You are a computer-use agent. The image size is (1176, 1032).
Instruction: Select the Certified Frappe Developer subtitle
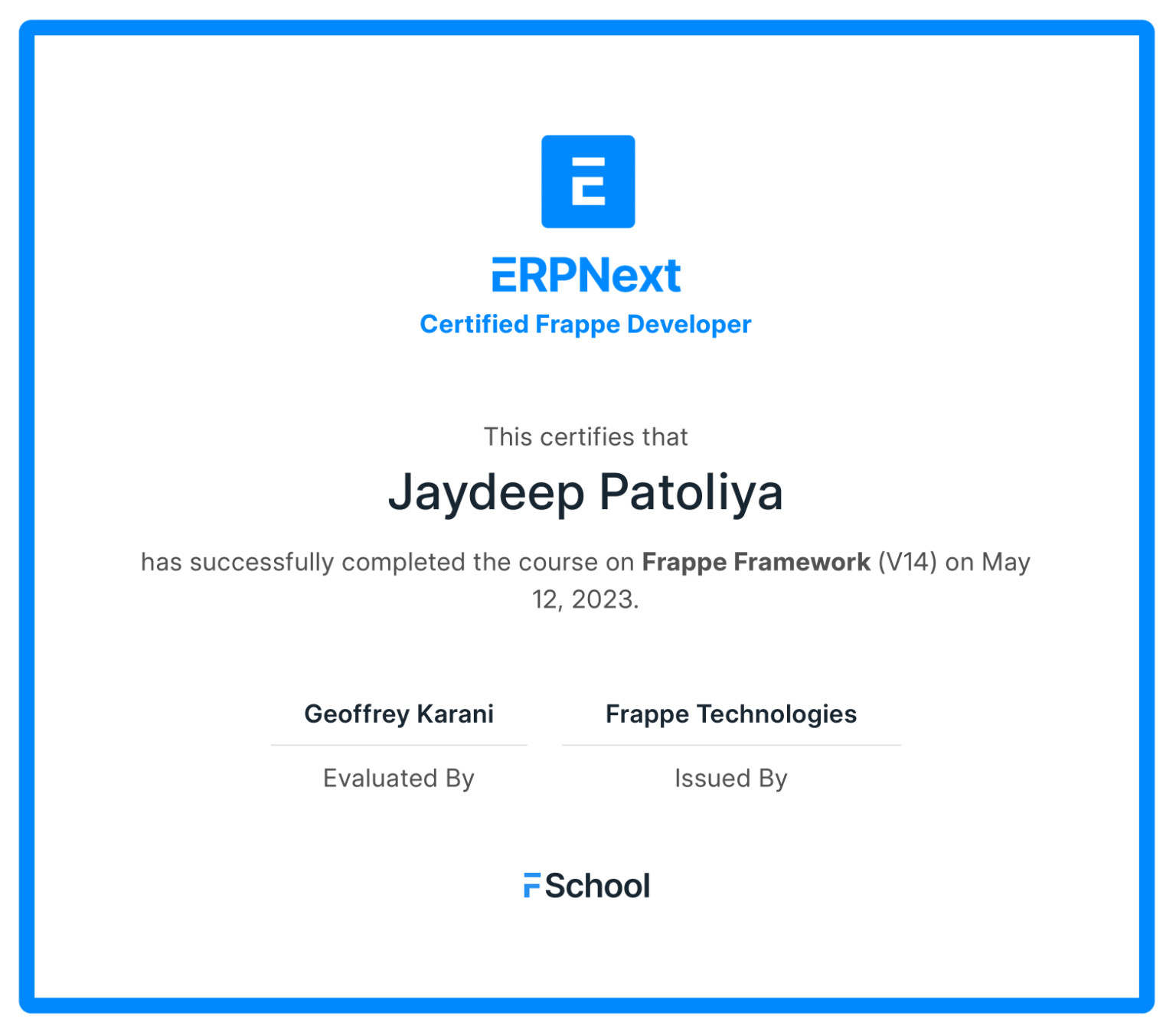pyautogui.click(x=586, y=324)
